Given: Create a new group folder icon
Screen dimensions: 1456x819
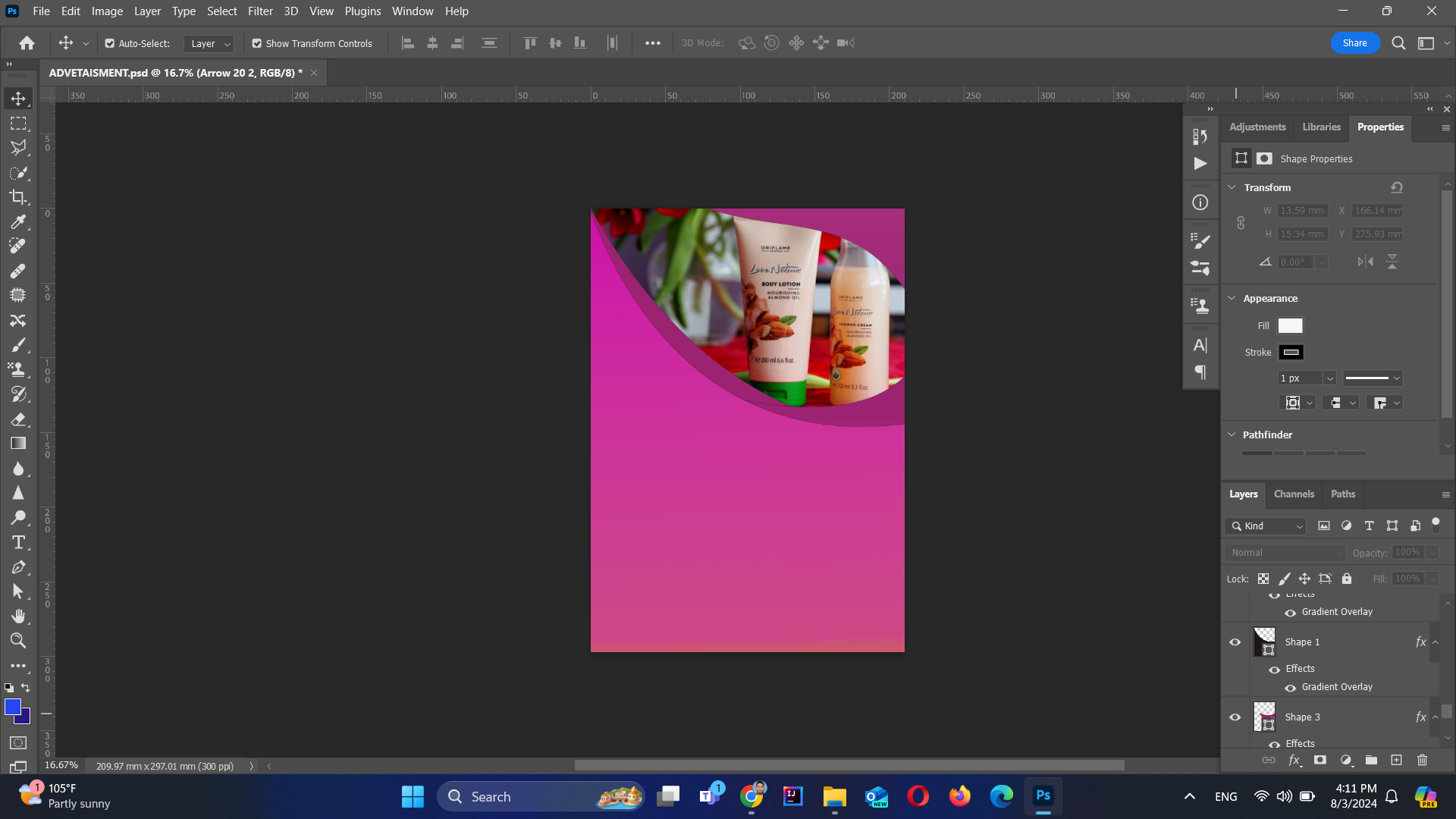Looking at the screenshot, I should 1371,760.
